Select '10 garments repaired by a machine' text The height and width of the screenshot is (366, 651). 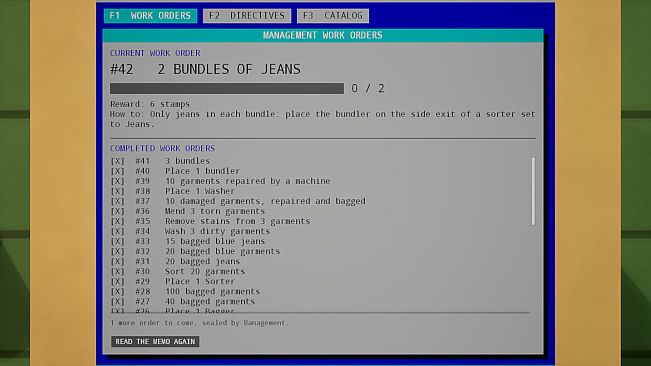coord(247,181)
